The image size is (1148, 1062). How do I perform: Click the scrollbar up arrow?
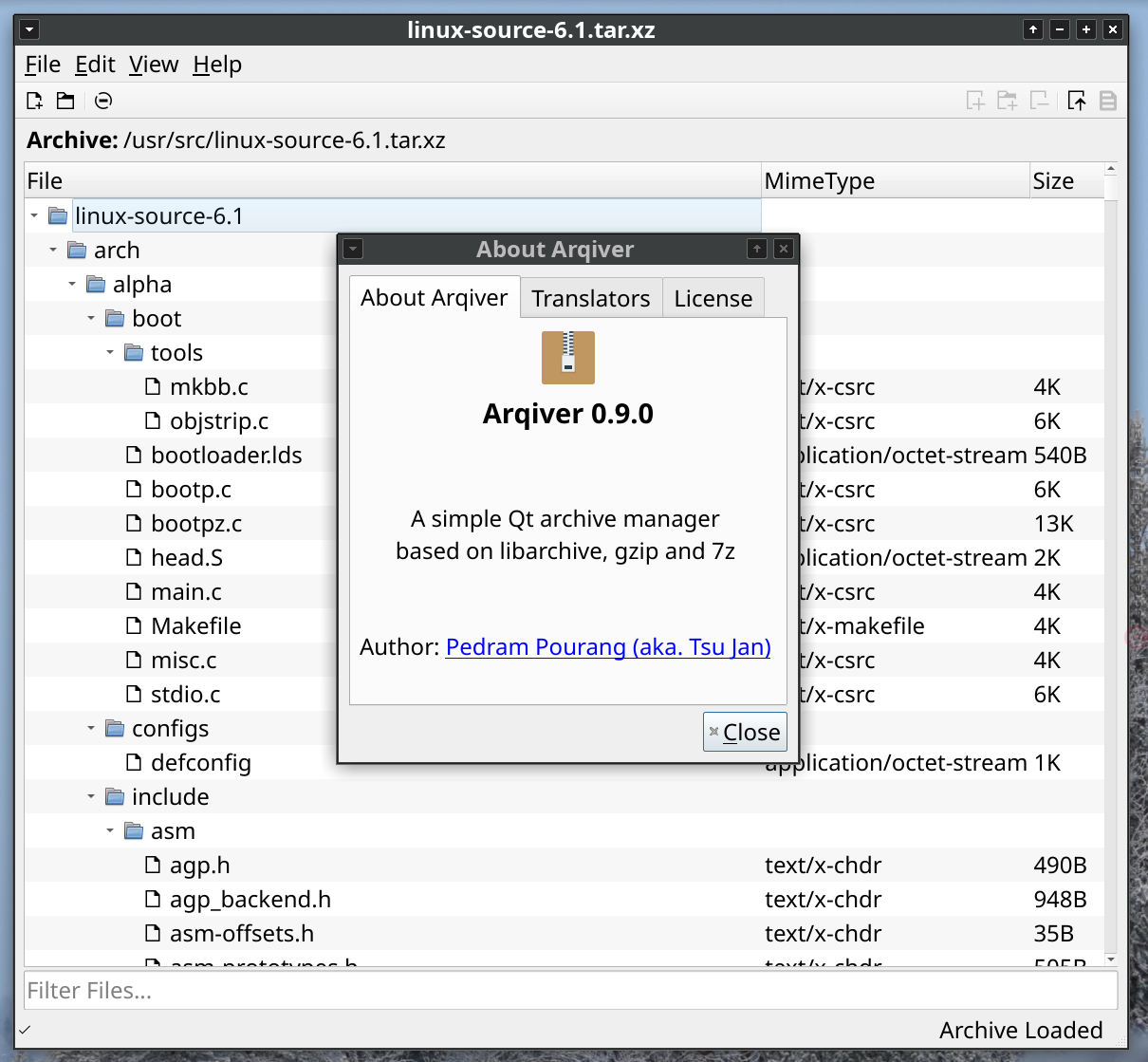click(1111, 169)
